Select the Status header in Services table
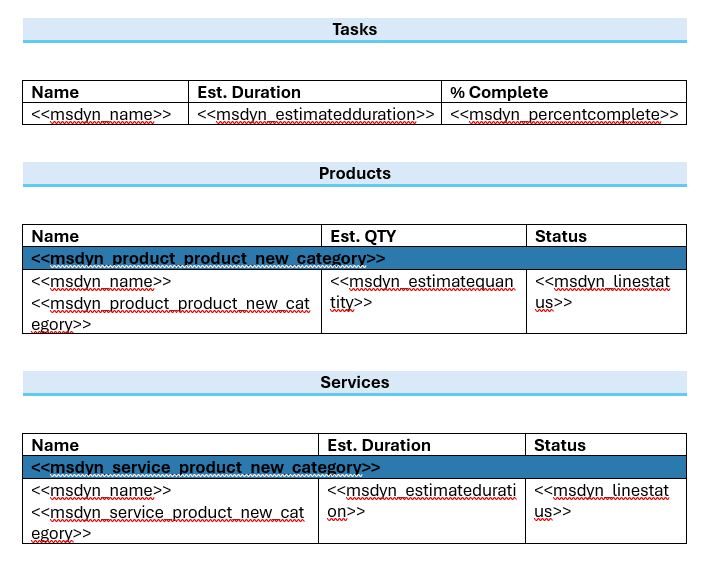Image resolution: width=711 pixels, height=564 pixels. pyautogui.click(x=560, y=445)
